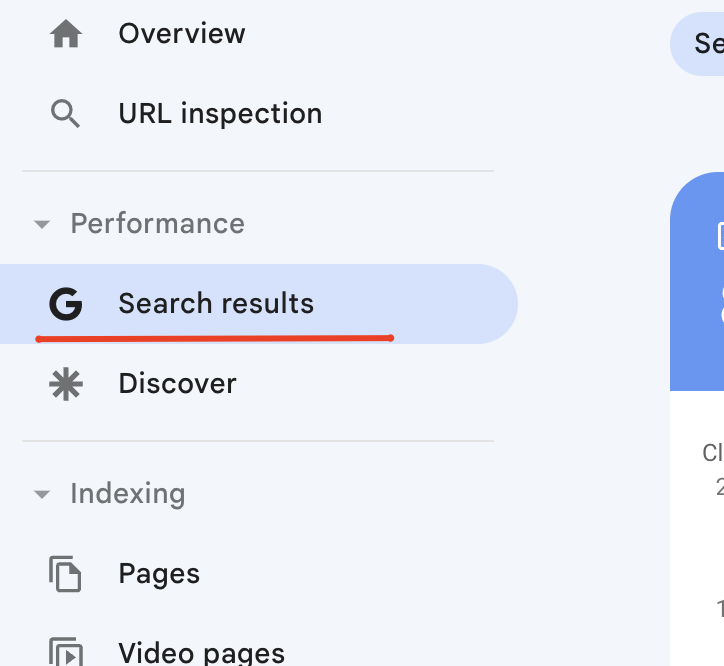Image resolution: width=724 pixels, height=666 pixels.
Task: Click the URL inspection magnifier icon
Action: (x=66, y=114)
